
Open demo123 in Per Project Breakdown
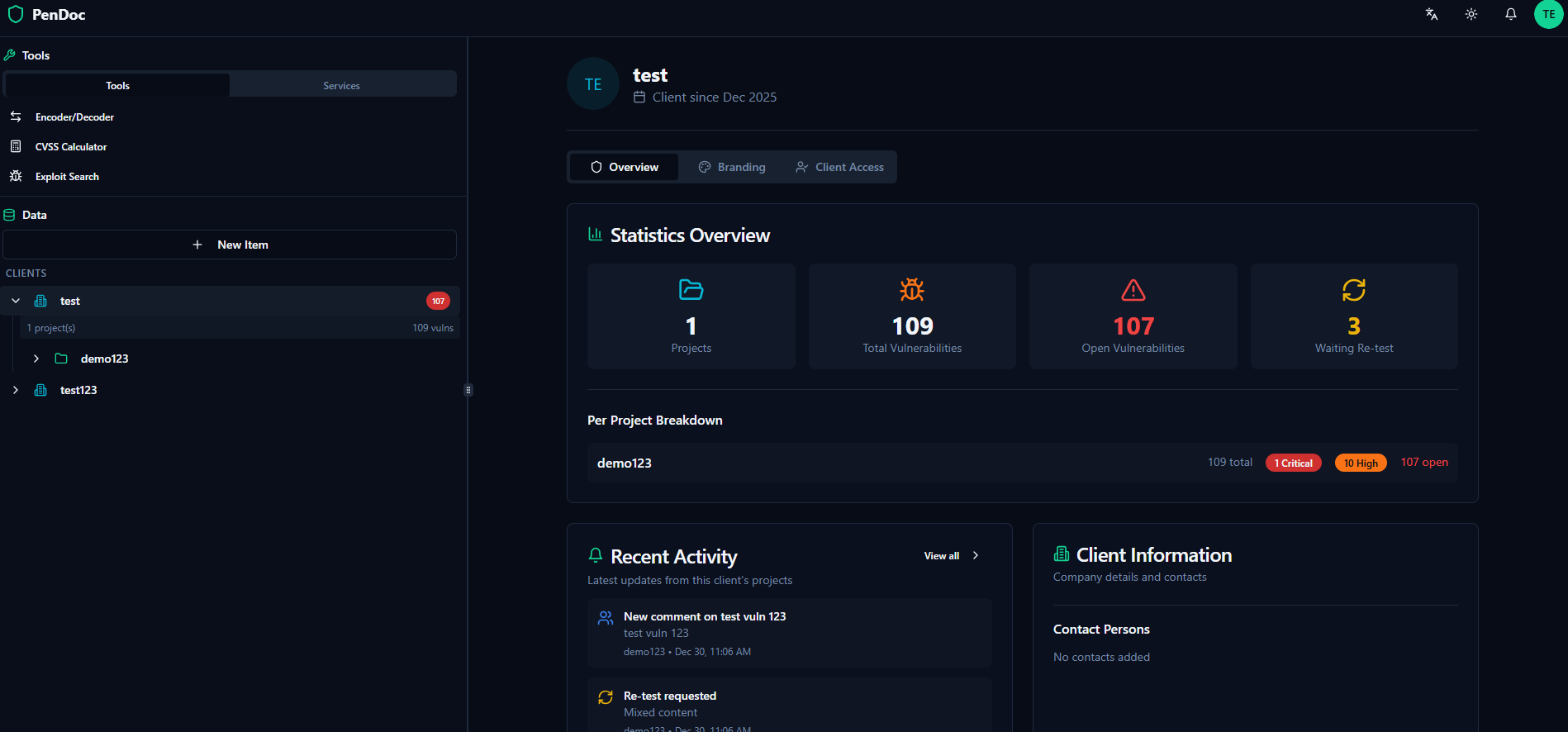tap(1023, 463)
